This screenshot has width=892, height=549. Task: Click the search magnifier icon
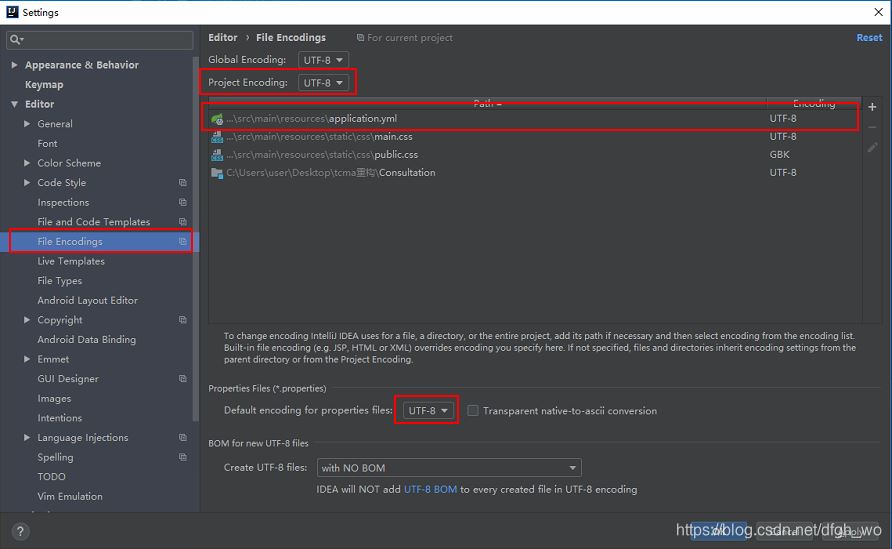click(16, 39)
